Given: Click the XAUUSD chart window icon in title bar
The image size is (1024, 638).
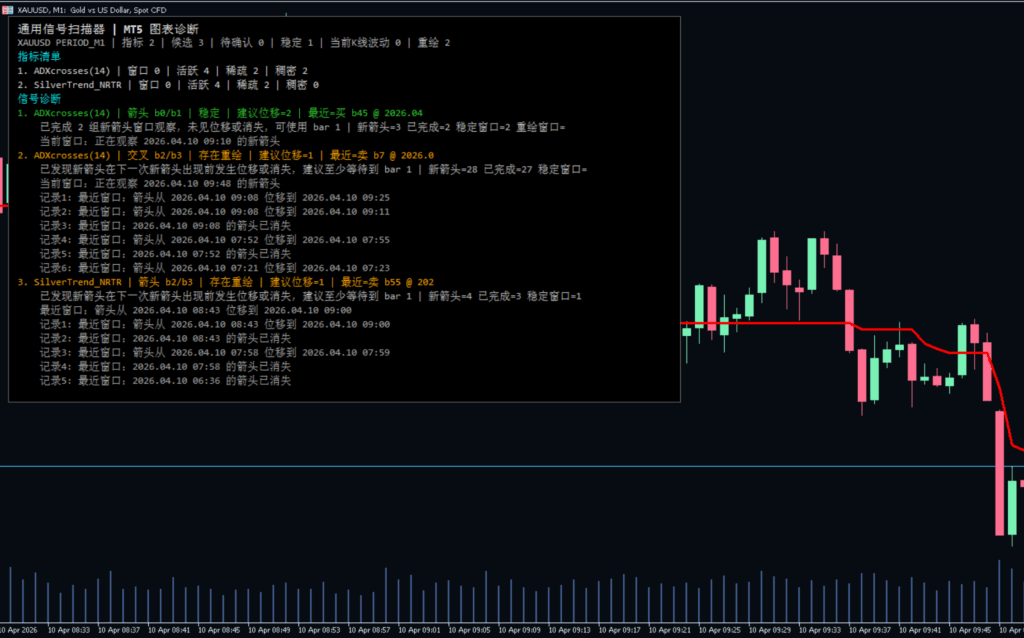Looking at the screenshot, I should (x=9, y=11).
